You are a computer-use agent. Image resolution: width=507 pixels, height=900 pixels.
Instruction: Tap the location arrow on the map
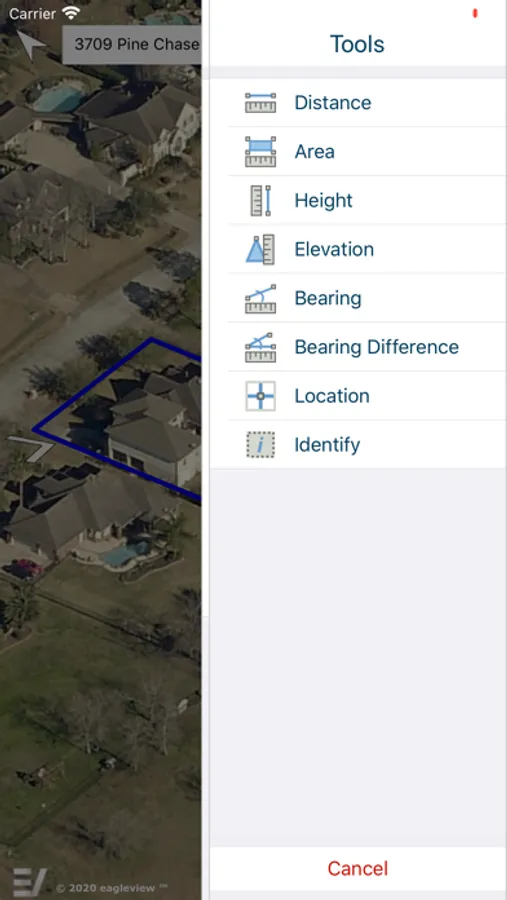pos(31,44)
